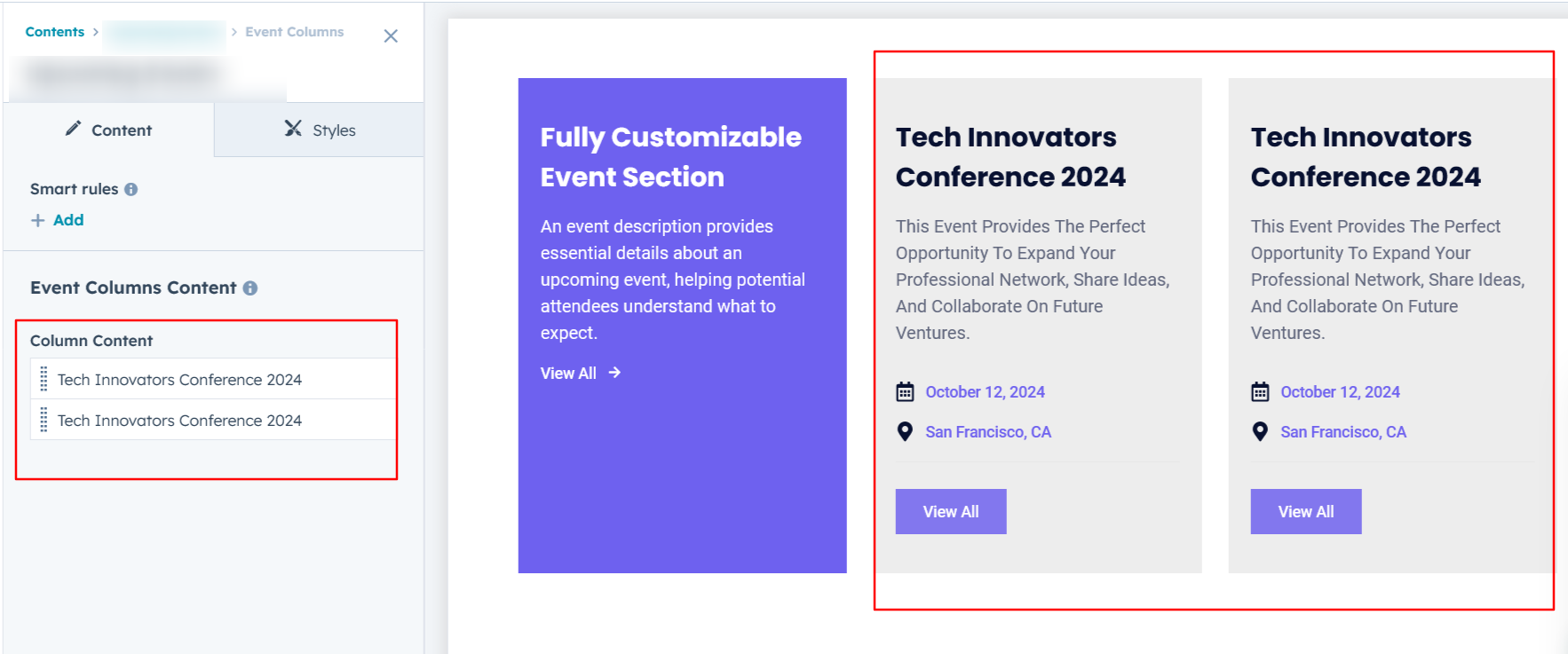Click the Event Columns Content info icon
The width and height of the screenshot is (1568, 654).
pyautogui.click(x=250, y=288)
